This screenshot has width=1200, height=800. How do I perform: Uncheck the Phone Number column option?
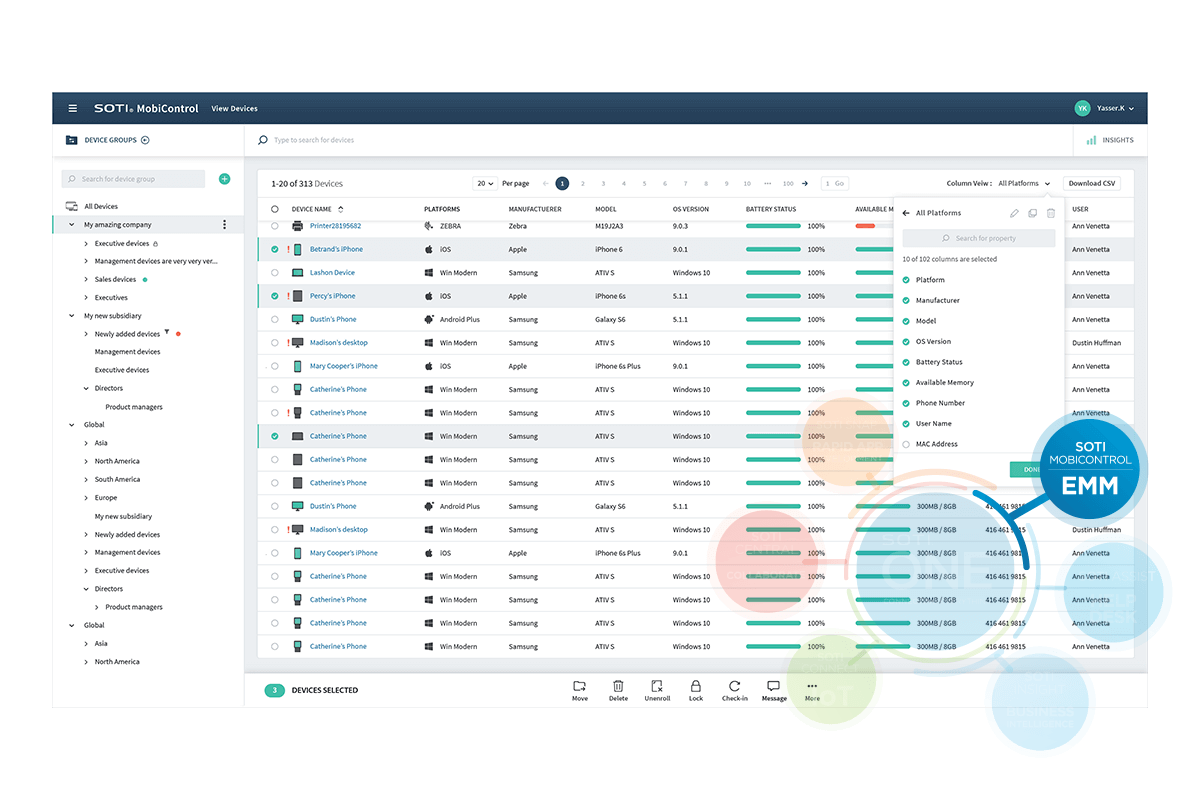[x=906, y=403]
